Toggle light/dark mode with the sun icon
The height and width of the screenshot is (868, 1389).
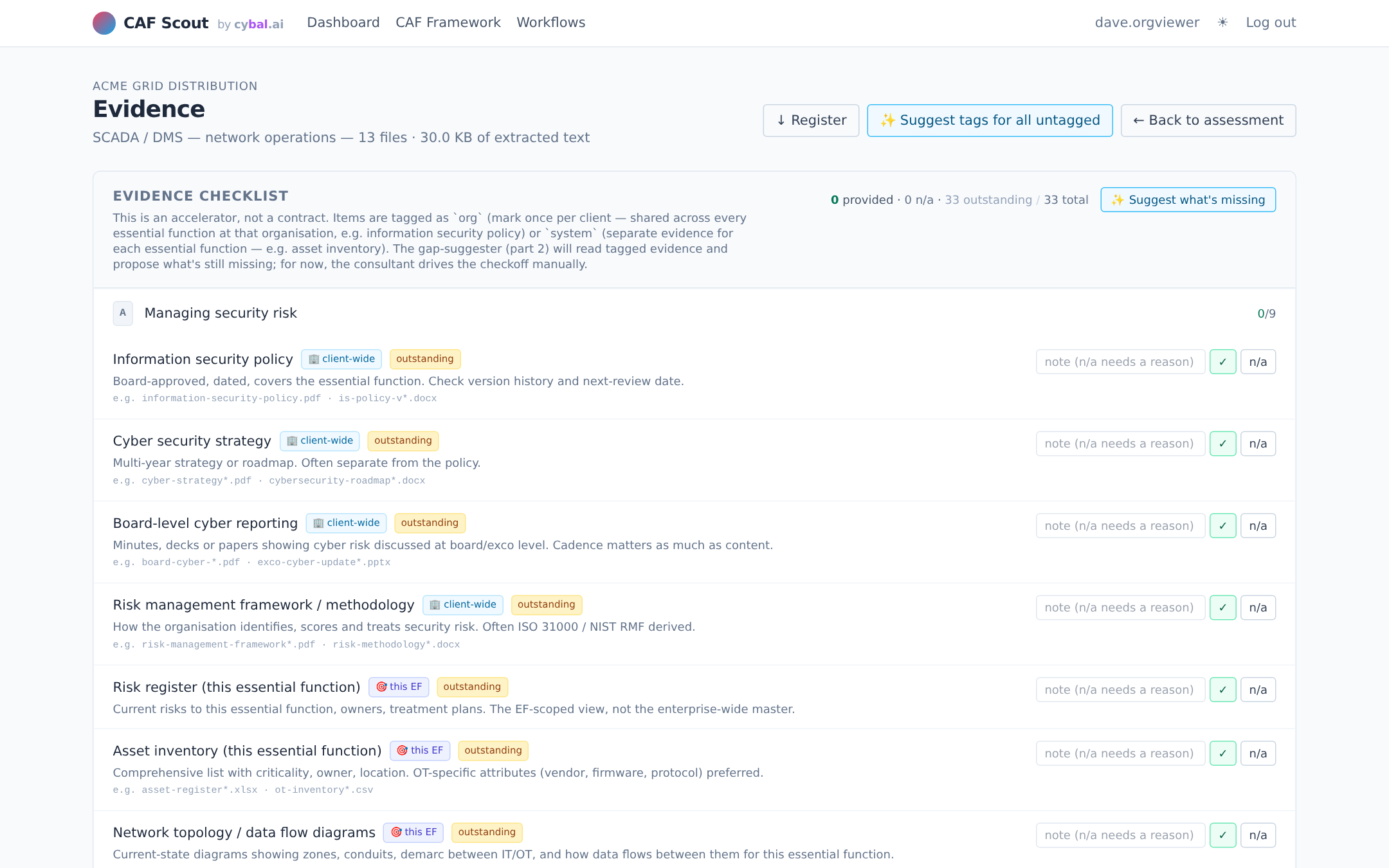(1221, 23)
